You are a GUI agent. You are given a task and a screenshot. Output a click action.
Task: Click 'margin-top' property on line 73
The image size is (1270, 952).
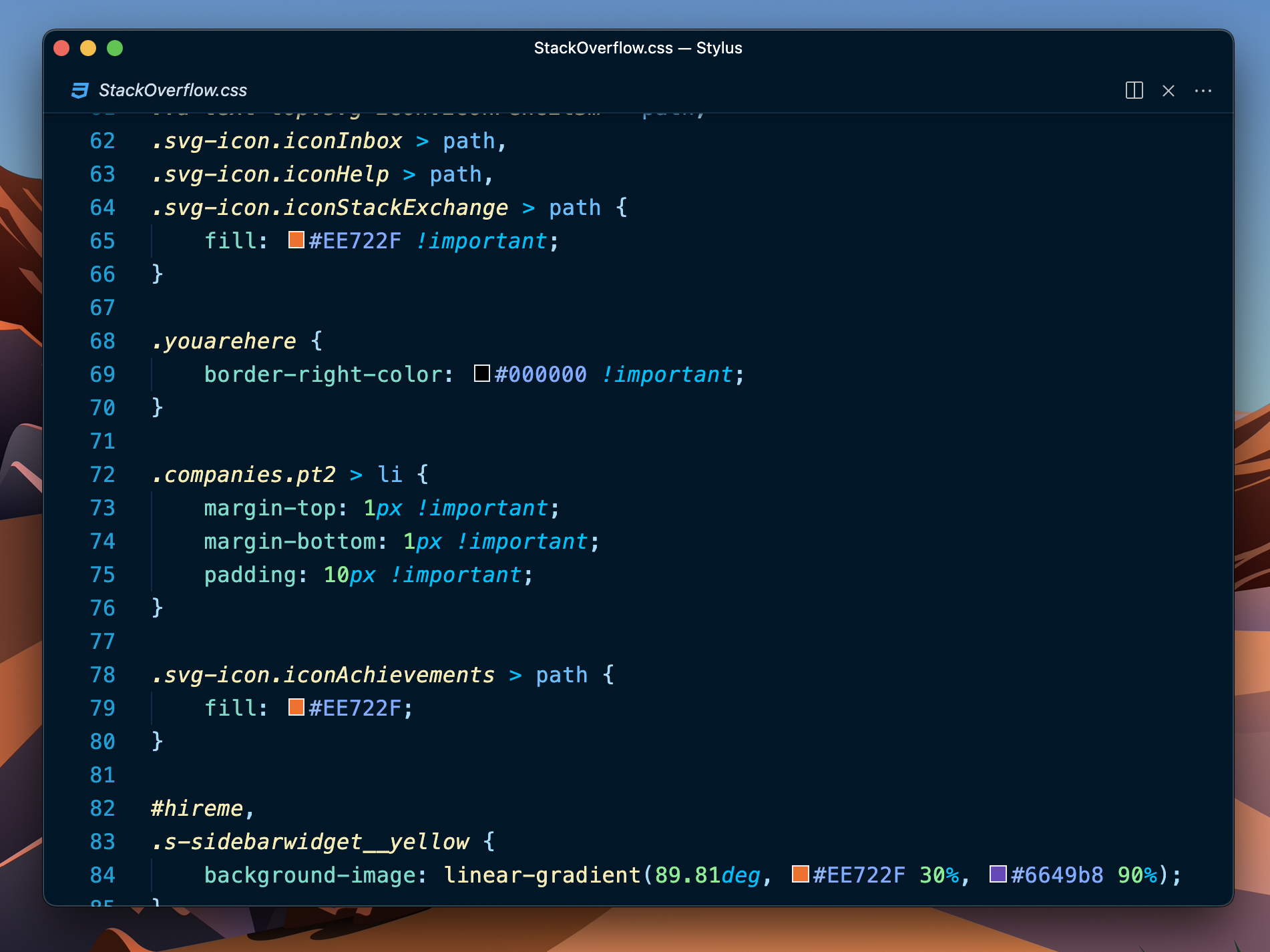pos(270,508)
